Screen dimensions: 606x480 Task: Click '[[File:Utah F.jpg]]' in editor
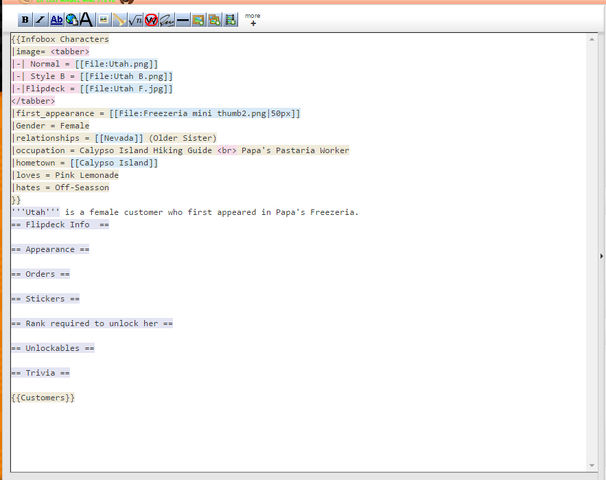pos(126,89)
